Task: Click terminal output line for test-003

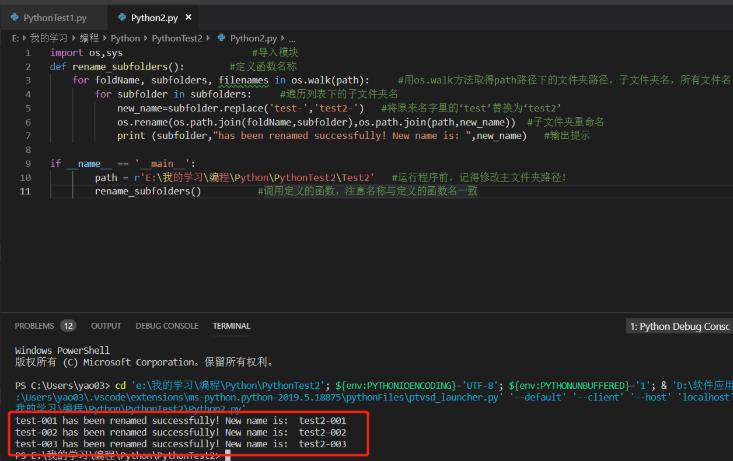Action: 181,444
